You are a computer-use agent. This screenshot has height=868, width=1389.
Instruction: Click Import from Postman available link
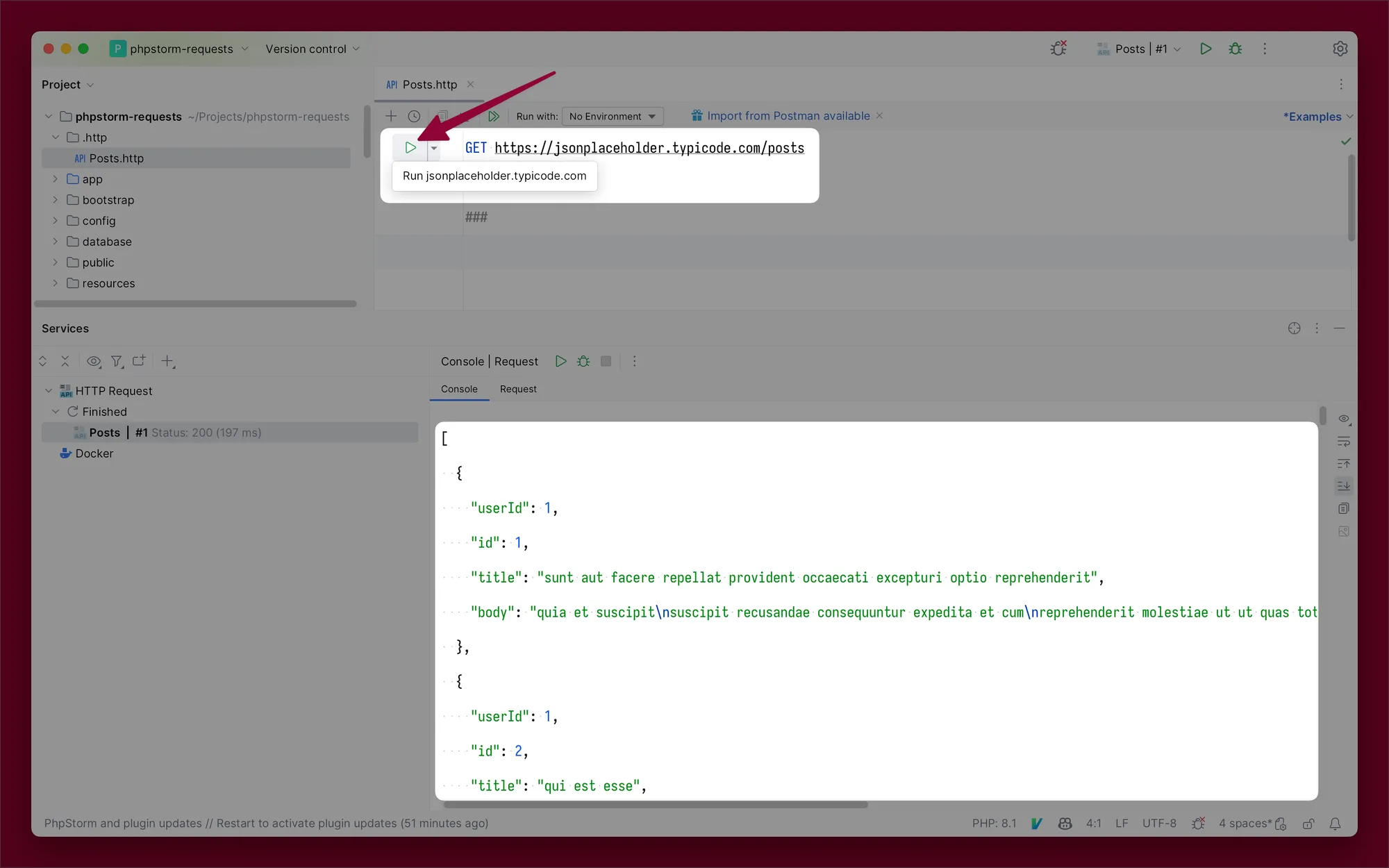[788, 116]
